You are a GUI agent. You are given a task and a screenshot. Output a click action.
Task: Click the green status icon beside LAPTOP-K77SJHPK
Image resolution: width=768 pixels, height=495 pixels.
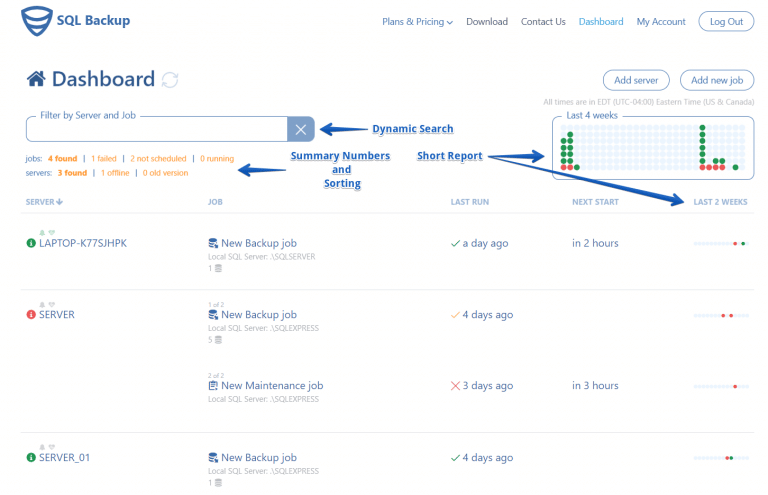tap(31, 243)
